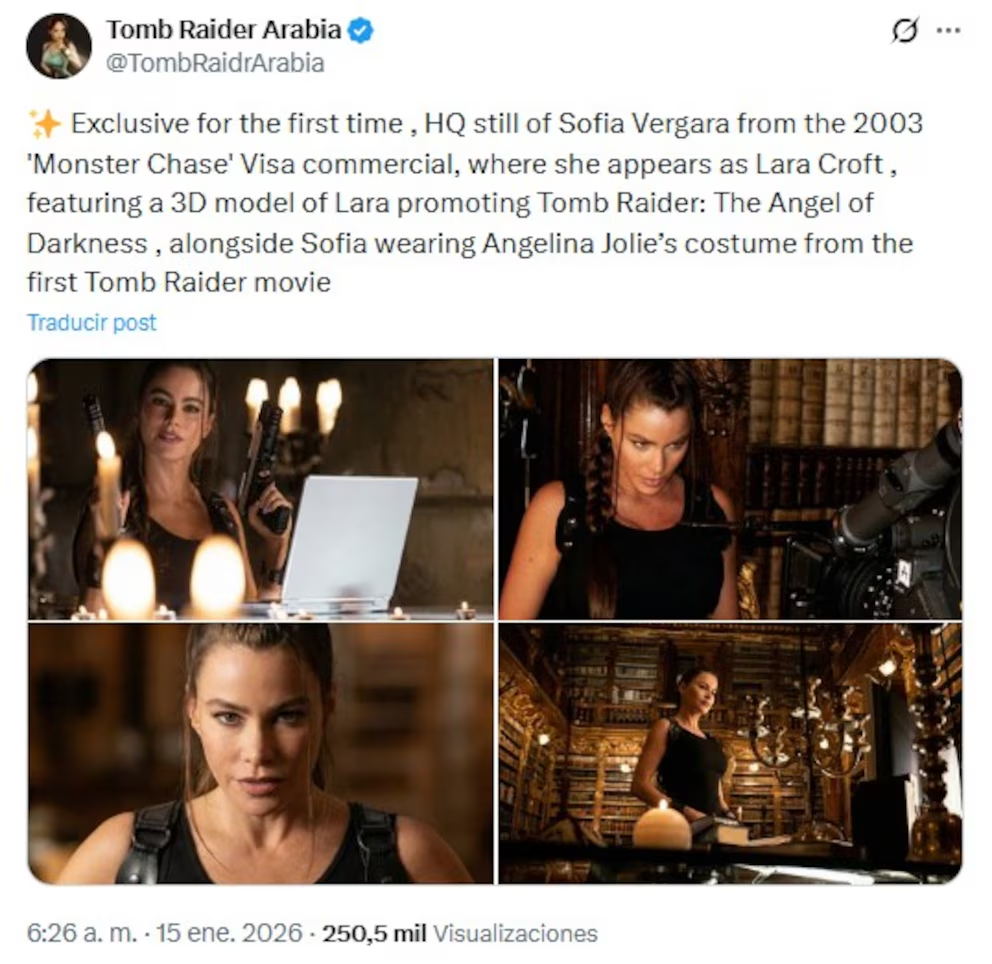Click the 15 ene. 2026 date
Screen dimensions: 992x964
[229, 933]
